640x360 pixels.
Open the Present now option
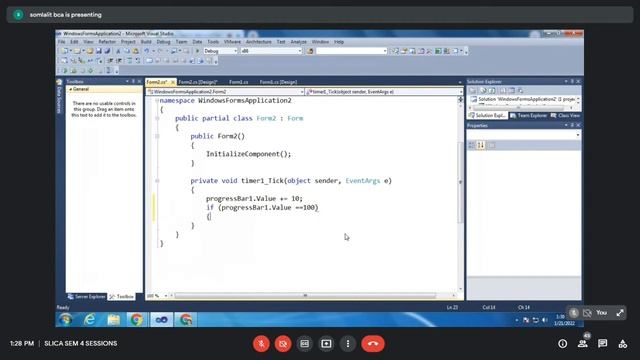pyautogui.click(x=326, y=344)
